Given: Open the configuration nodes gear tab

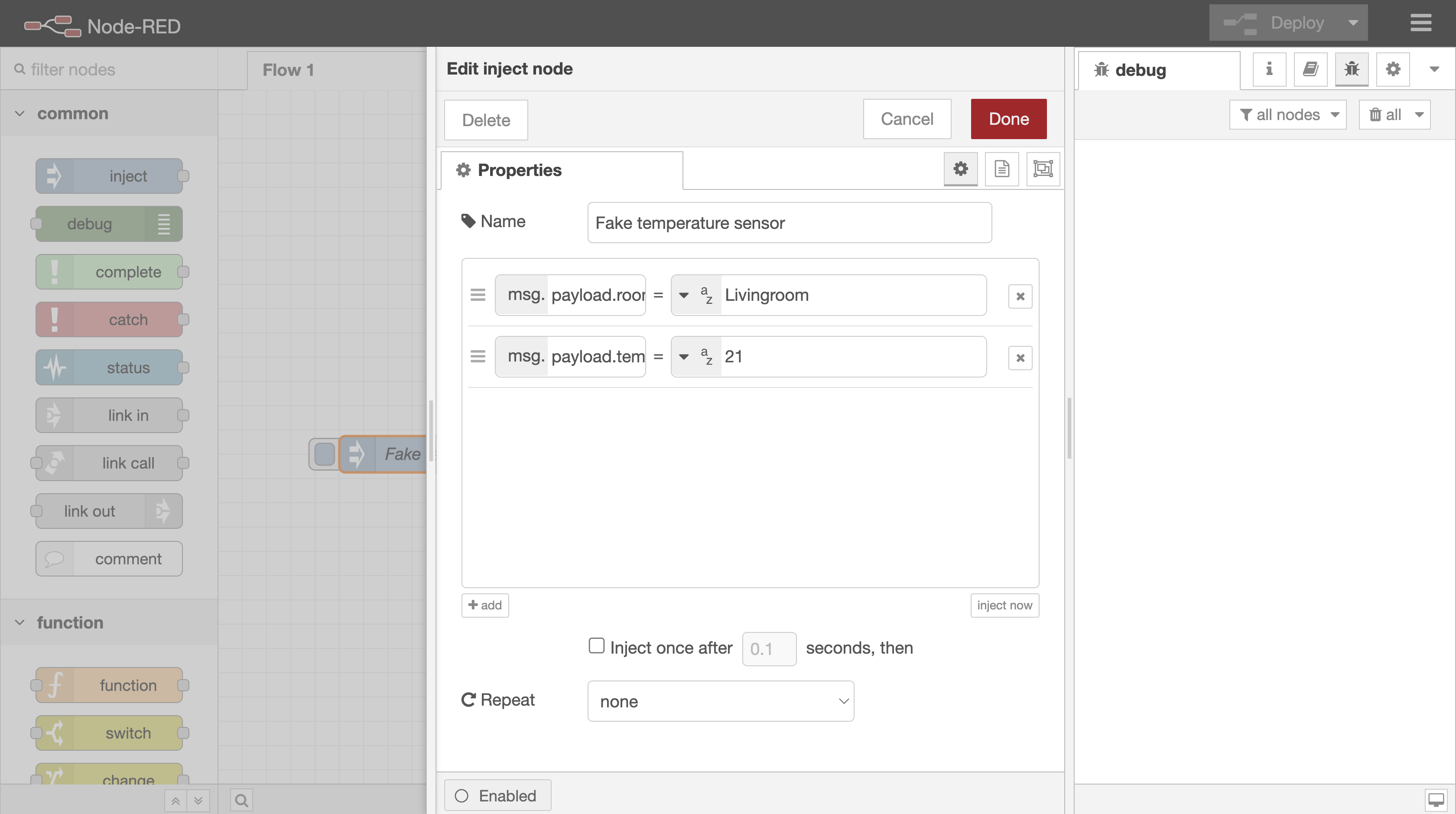Looking at the screenshot, I should (x=1393, y=69).
